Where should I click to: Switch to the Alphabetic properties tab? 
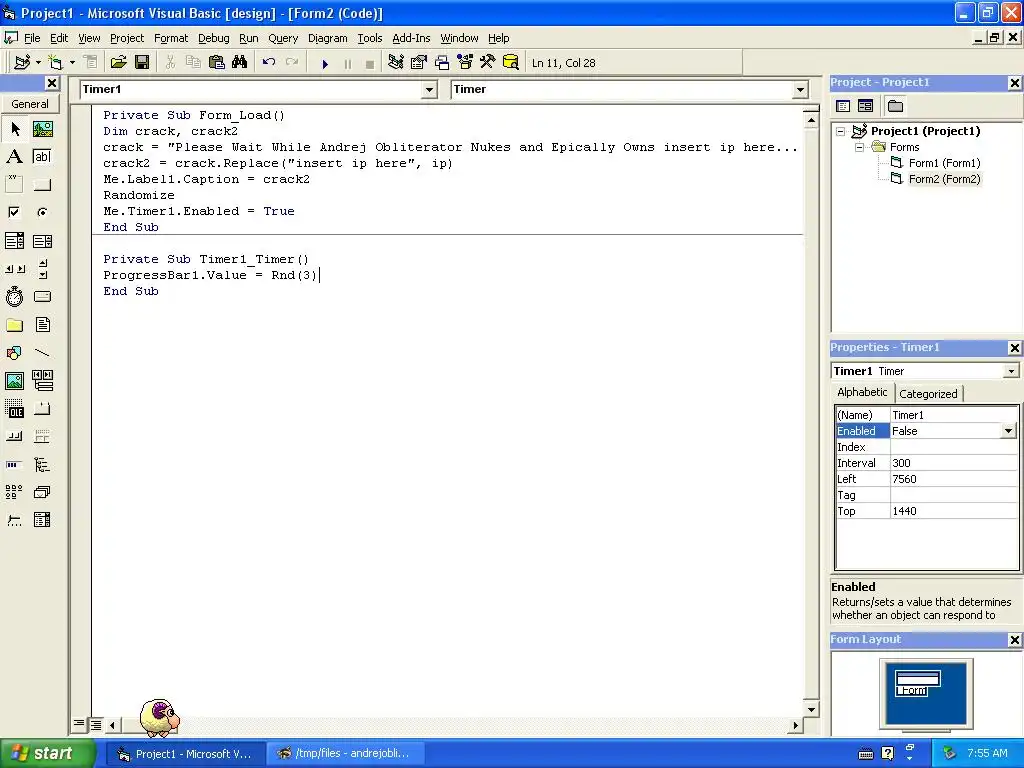[862, 392]
